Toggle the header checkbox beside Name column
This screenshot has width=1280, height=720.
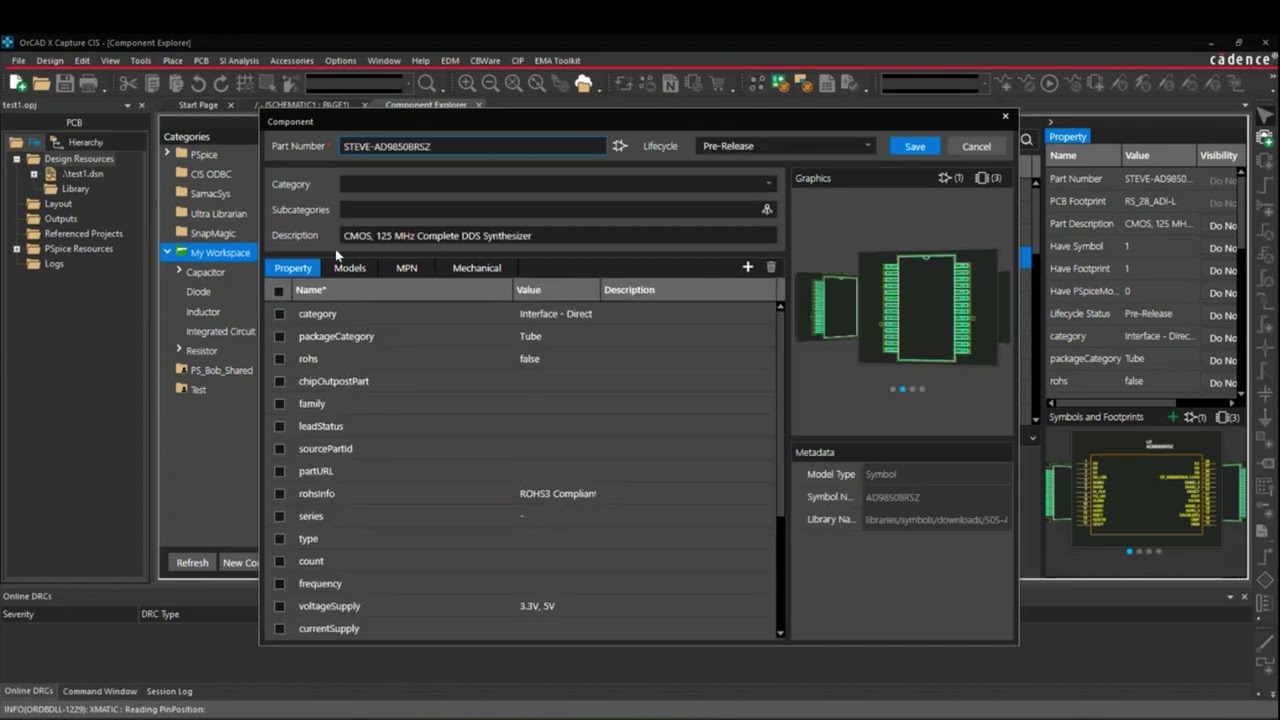point(279,291)
